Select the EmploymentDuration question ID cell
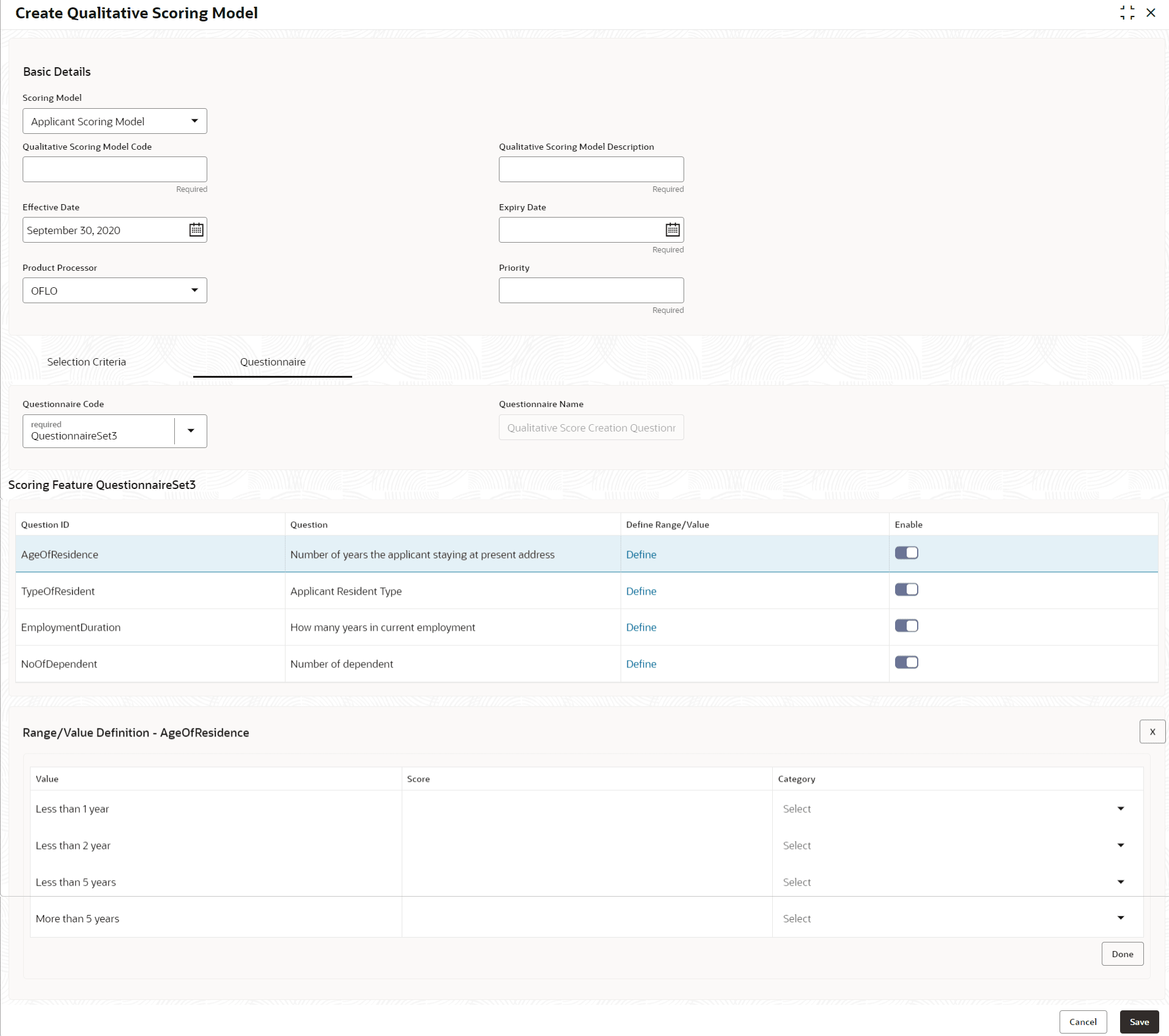Screen dimensions: 1169x1036 point(150,627)
